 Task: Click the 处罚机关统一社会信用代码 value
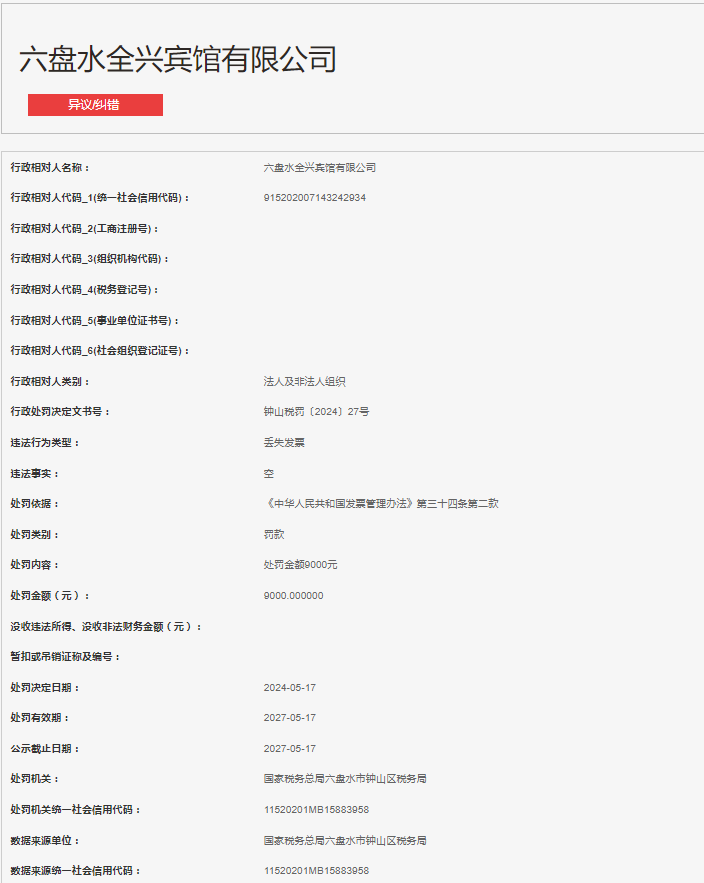tap(317, 810)
